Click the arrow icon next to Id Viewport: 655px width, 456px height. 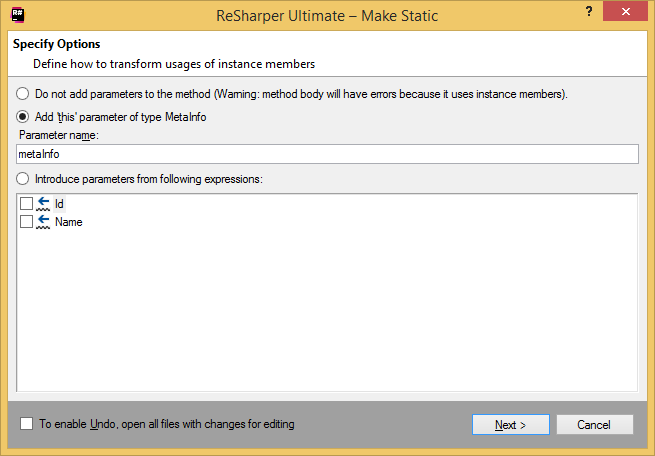pyautogui.click(x=43, y=204)
